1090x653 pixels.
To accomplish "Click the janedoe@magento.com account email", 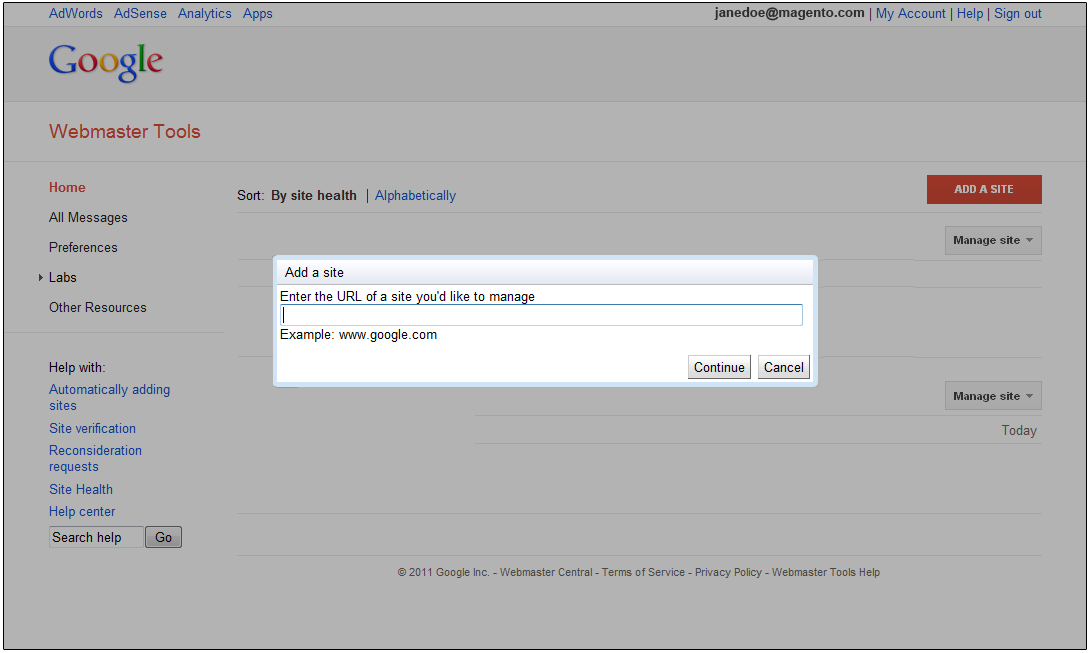I will [x=790, y=13].
